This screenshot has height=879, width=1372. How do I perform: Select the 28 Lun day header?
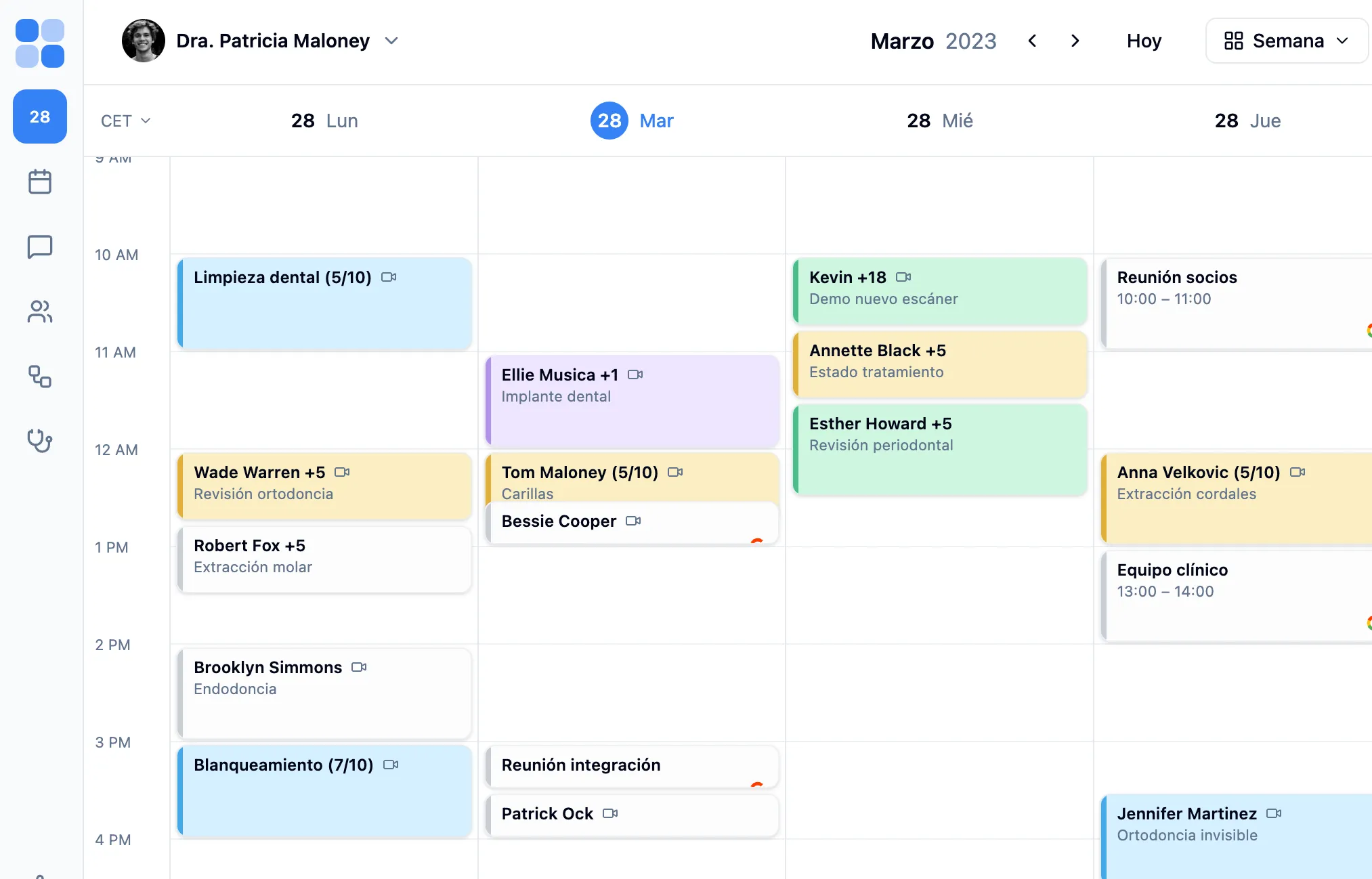(x=324, y=121)
